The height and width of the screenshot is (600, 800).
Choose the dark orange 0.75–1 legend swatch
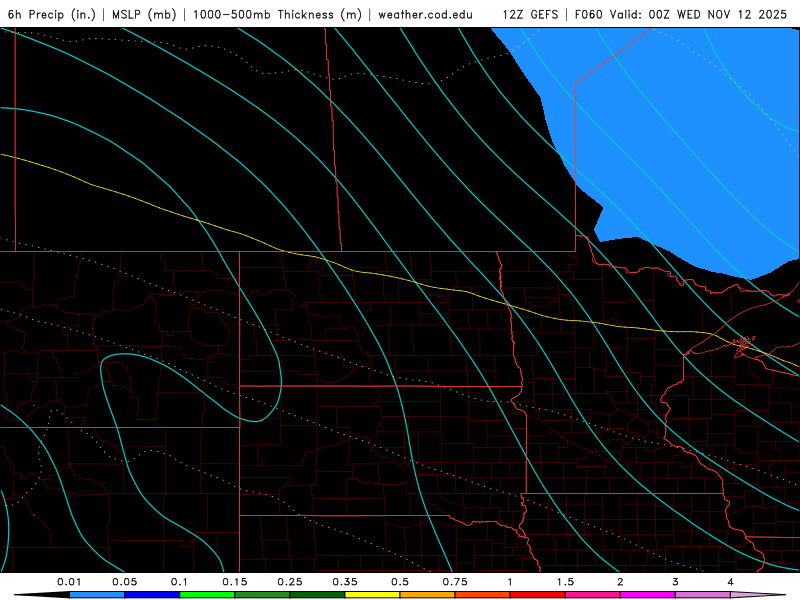click(x=483, y=595)
